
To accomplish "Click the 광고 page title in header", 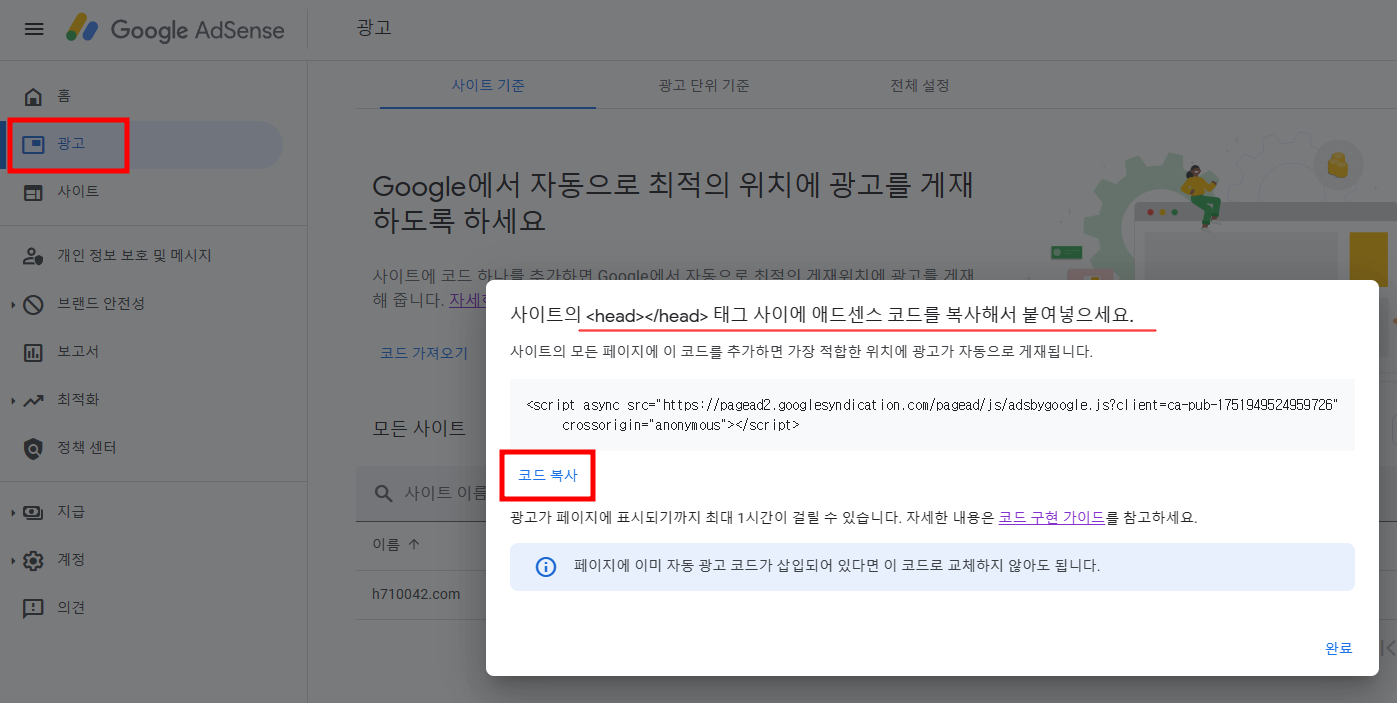I will click(x=374, y=27).
